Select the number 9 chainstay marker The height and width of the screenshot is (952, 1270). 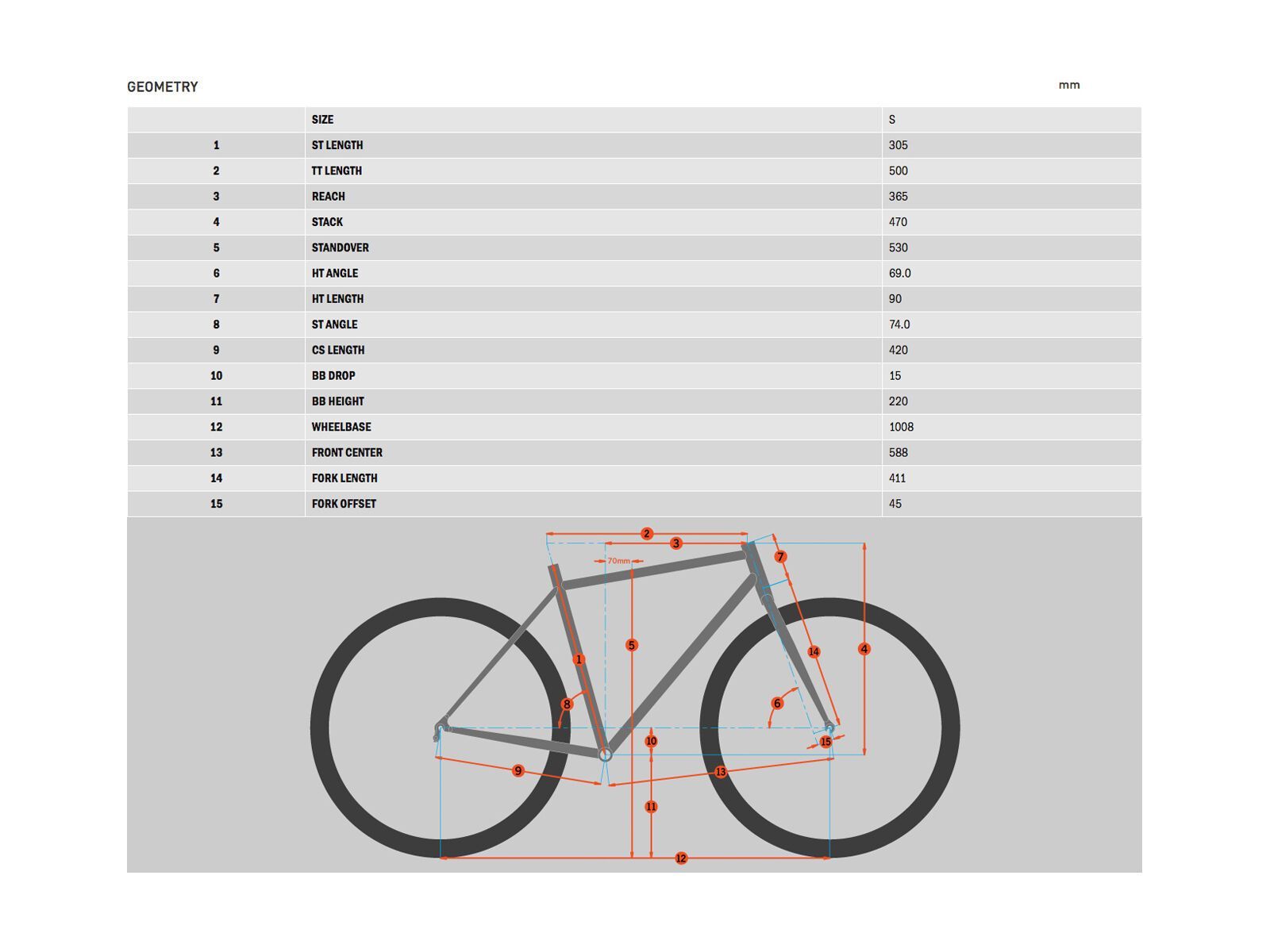click(518, 770)
